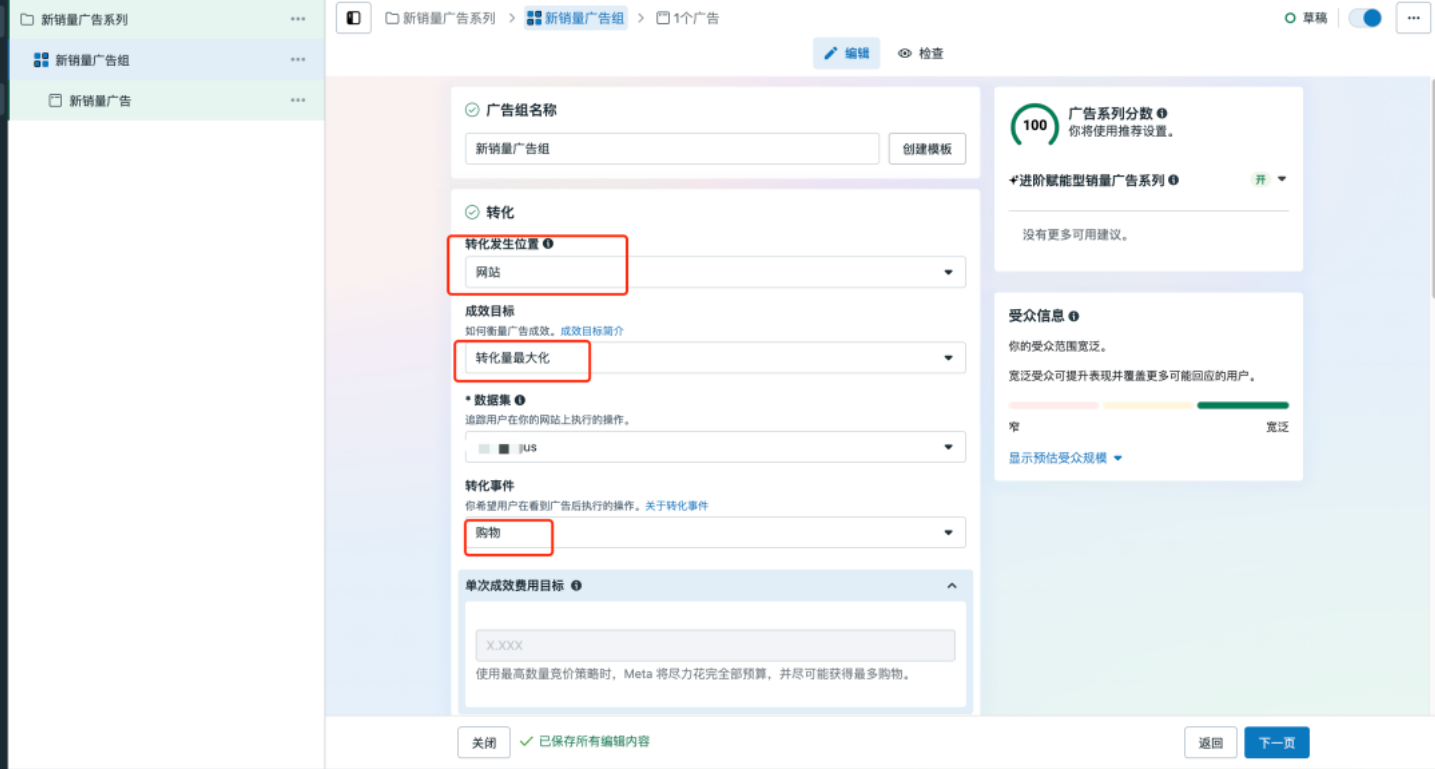Click the info icon beside 转化发生位置
Image resolution: width=1435 pixels, height=769 pixels.
tap(546, 242)
